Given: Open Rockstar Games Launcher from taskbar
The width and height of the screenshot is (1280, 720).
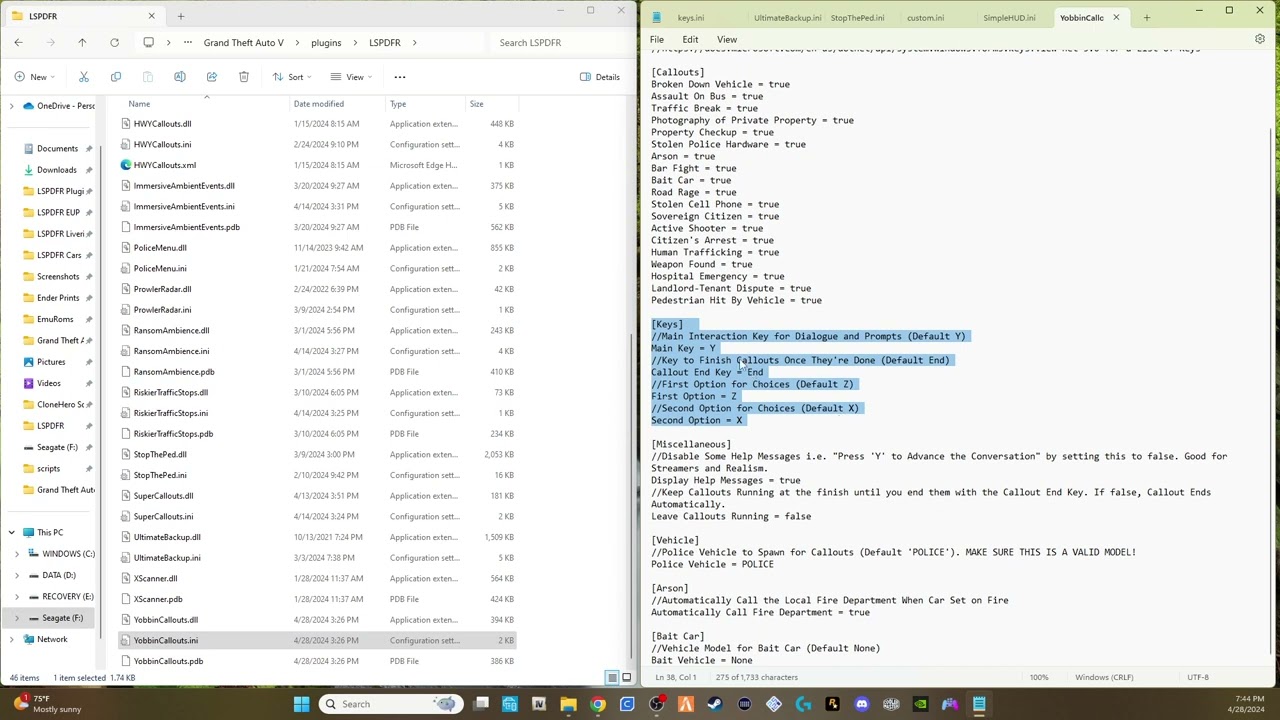Looking at the screenshot, I should click(832, 704).
